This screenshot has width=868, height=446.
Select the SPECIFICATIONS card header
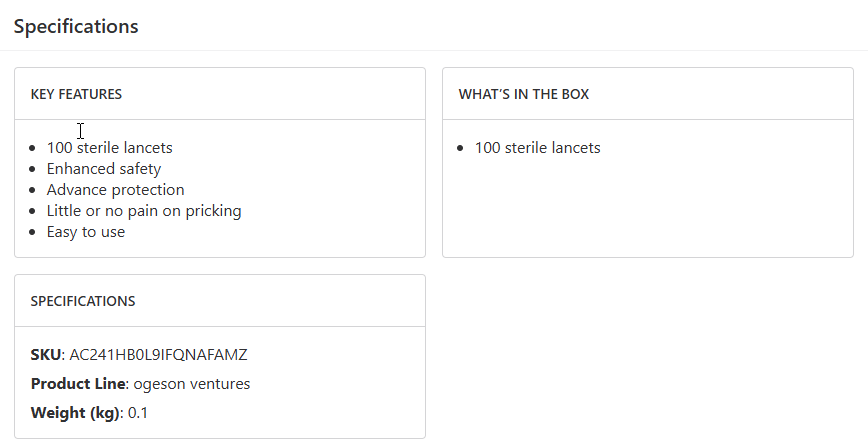83,301
